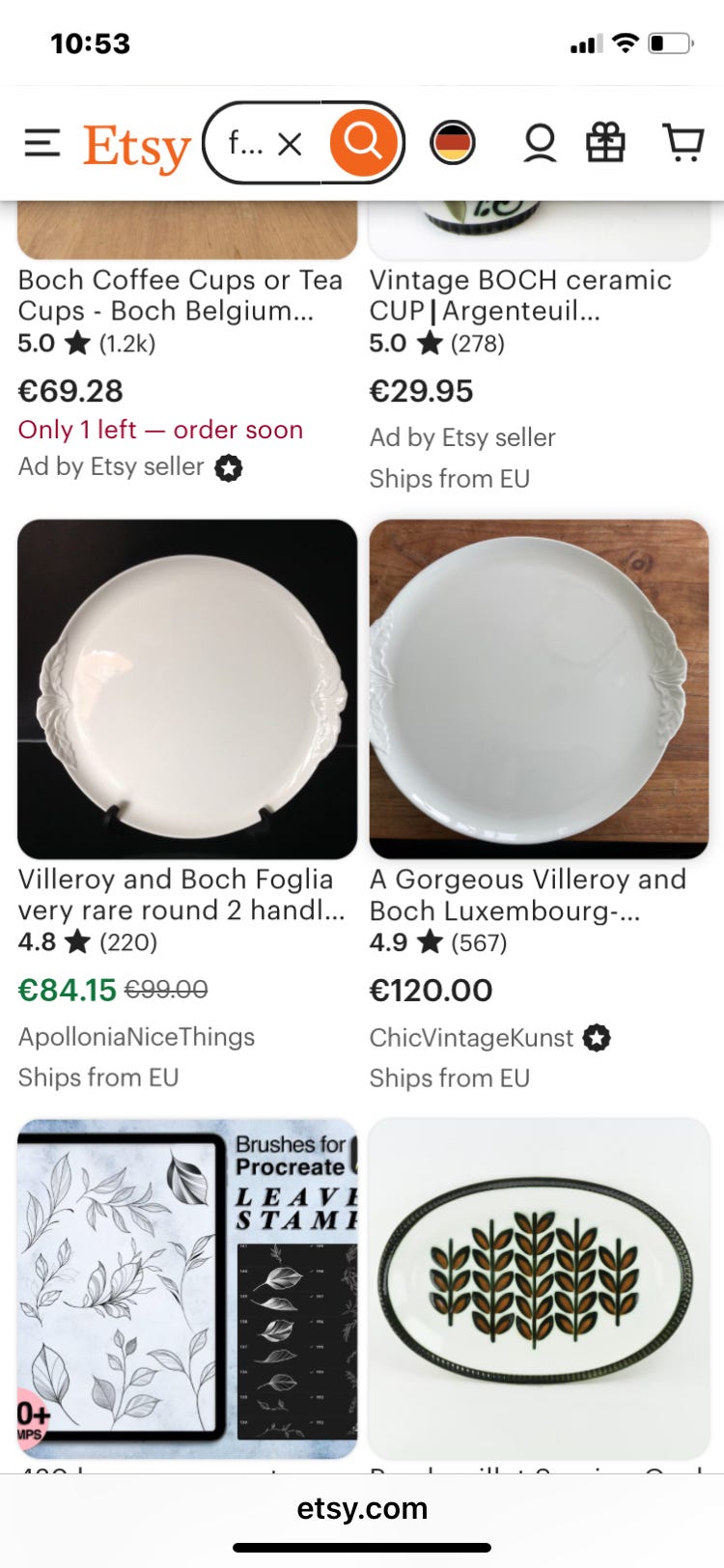Open the Procreate leaf stamp brushes image
The image size is (724, 1568).
[x=187, y=1288]
